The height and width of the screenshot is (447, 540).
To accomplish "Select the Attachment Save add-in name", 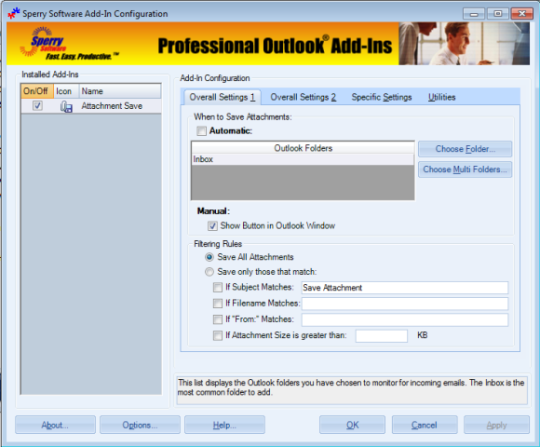I will [112, 106].
